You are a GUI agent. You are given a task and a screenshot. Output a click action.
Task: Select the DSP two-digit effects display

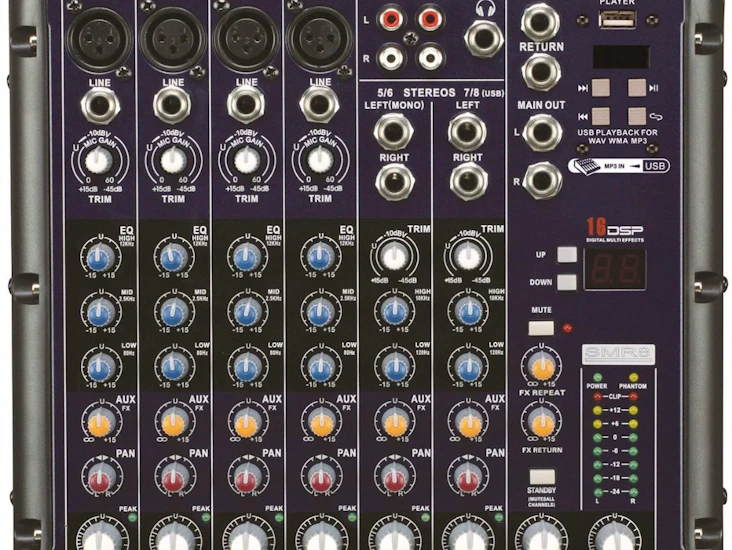(615, 269)
